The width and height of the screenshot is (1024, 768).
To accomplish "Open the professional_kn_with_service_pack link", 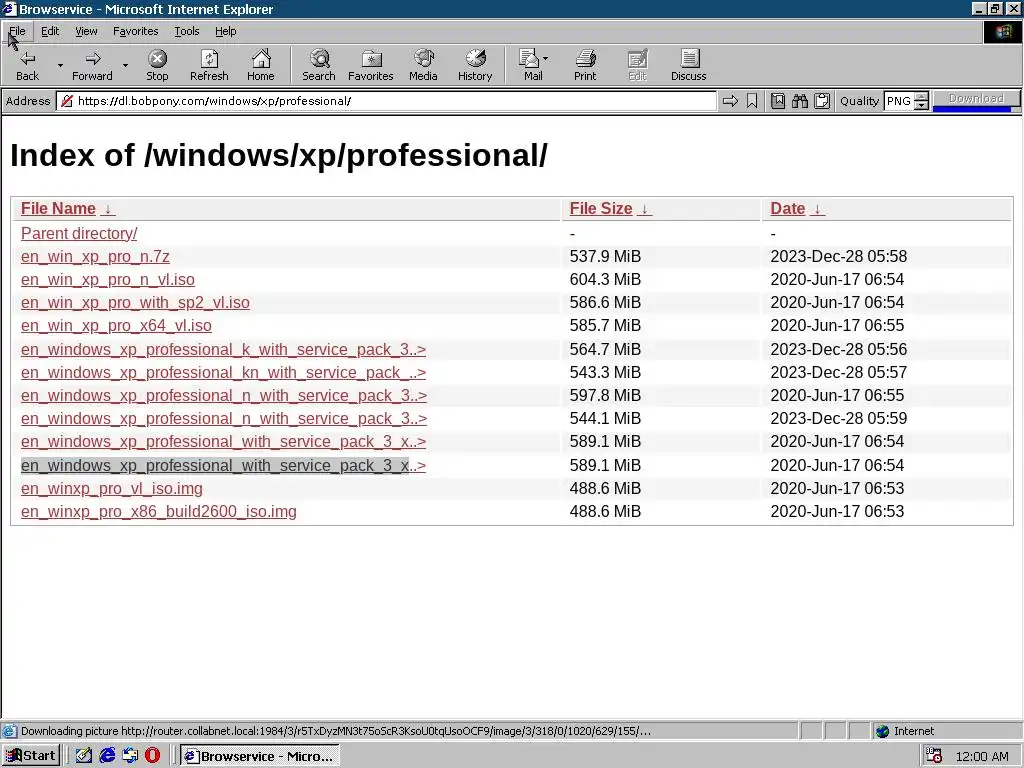I will click(223, 372).
